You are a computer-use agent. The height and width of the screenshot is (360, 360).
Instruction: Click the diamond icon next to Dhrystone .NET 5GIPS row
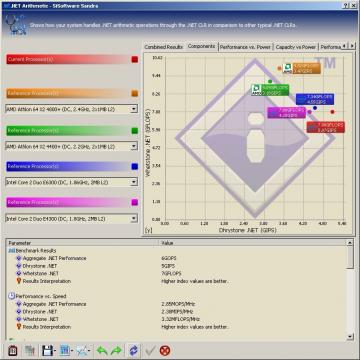coord(19,266)
